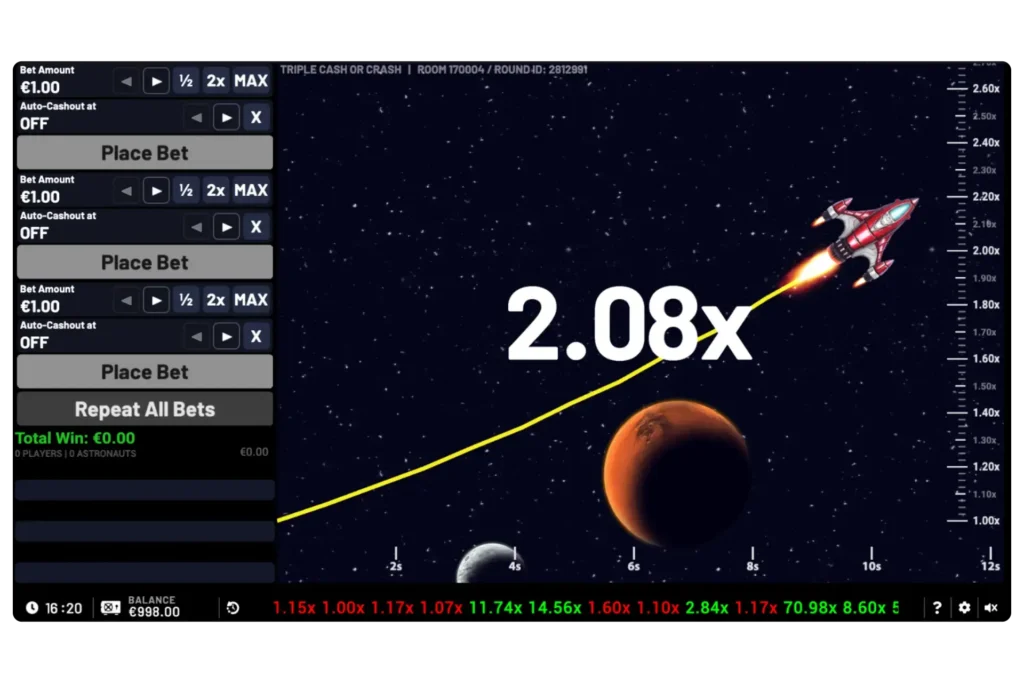Decrease second bet amount with left arrow
Screen dimensions: 1024x683
tap(126, 190)
